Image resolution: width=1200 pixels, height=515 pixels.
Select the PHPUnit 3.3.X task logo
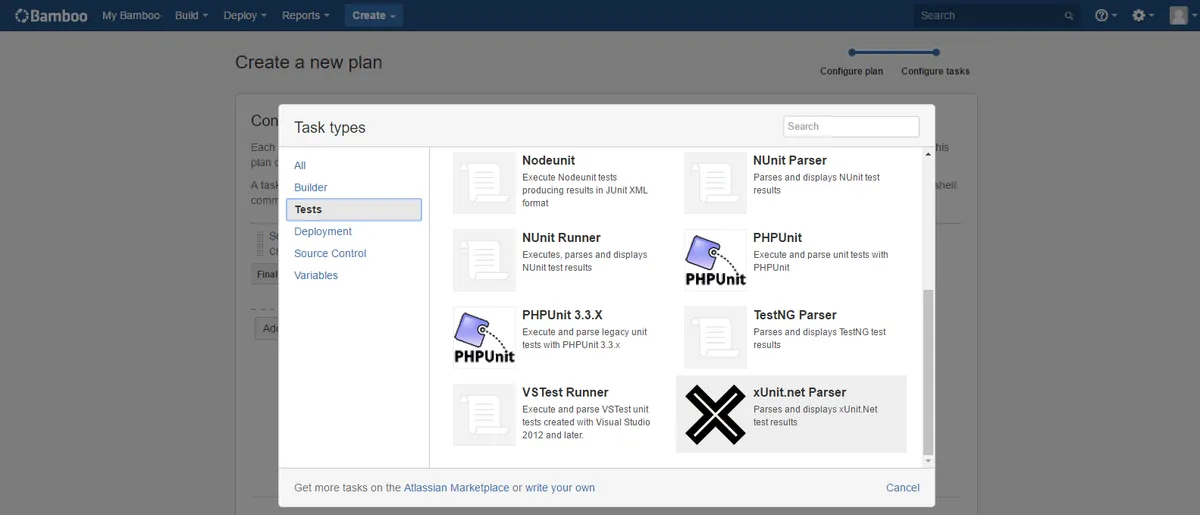(x=484, y=337)
